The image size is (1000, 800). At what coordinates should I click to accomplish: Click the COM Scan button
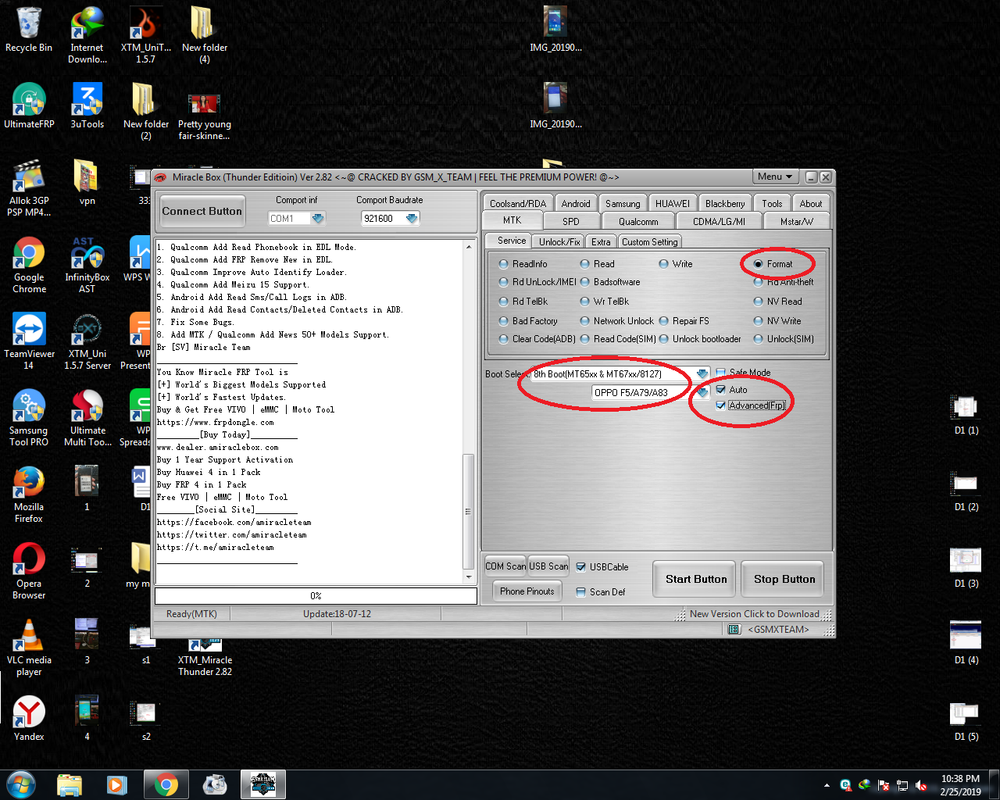(x=505, y=567)
